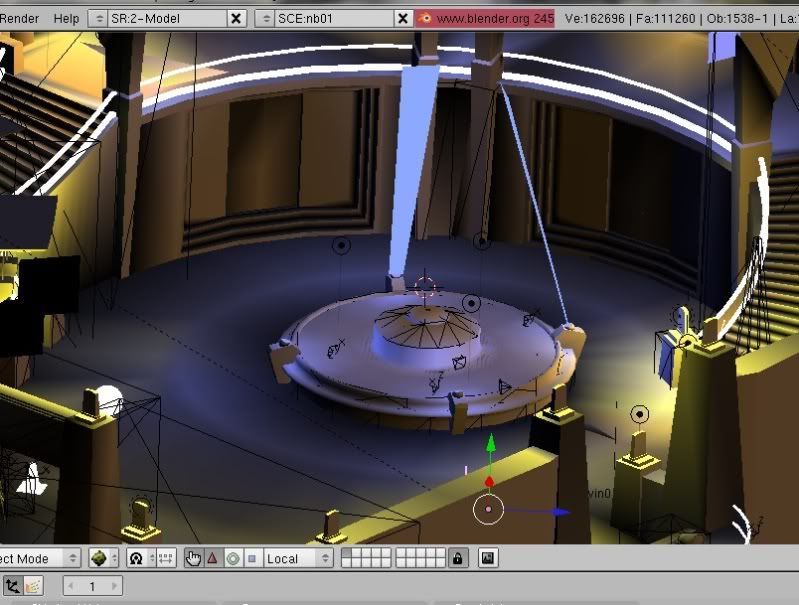Delete the SR:2-Model screen with X
The width and height of the screenshot is (799, 605).
(236, 19)
